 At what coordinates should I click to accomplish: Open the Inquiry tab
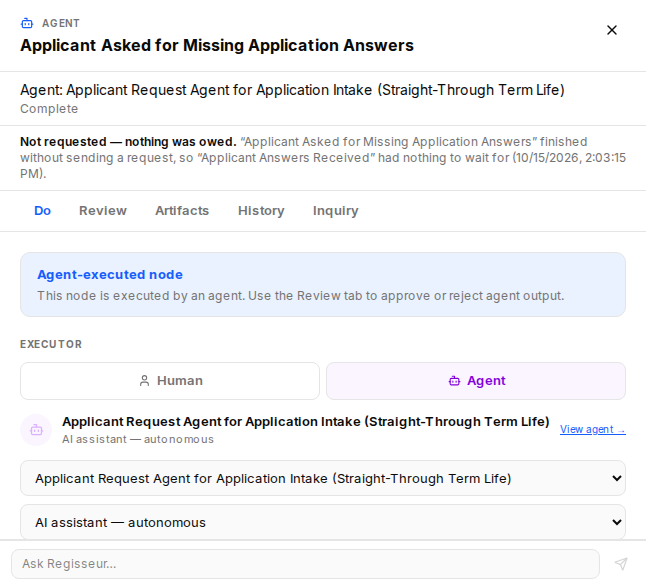(x=335, y=210)
